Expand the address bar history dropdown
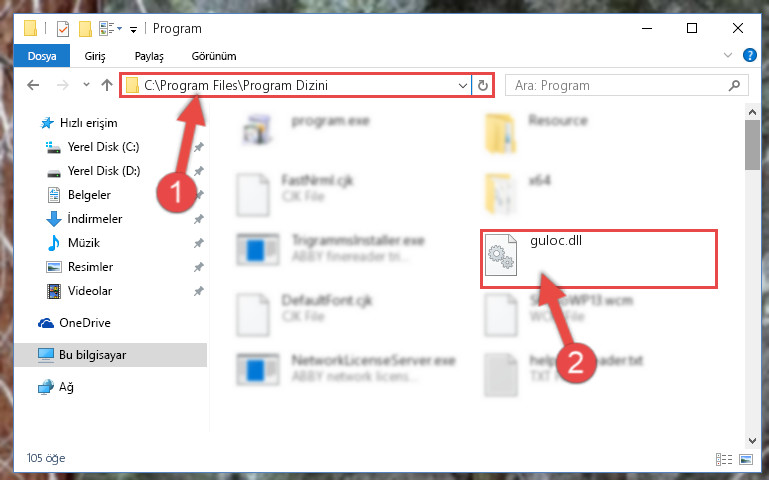The height and width of the screenshot is (480, 769). click(462, 85)
